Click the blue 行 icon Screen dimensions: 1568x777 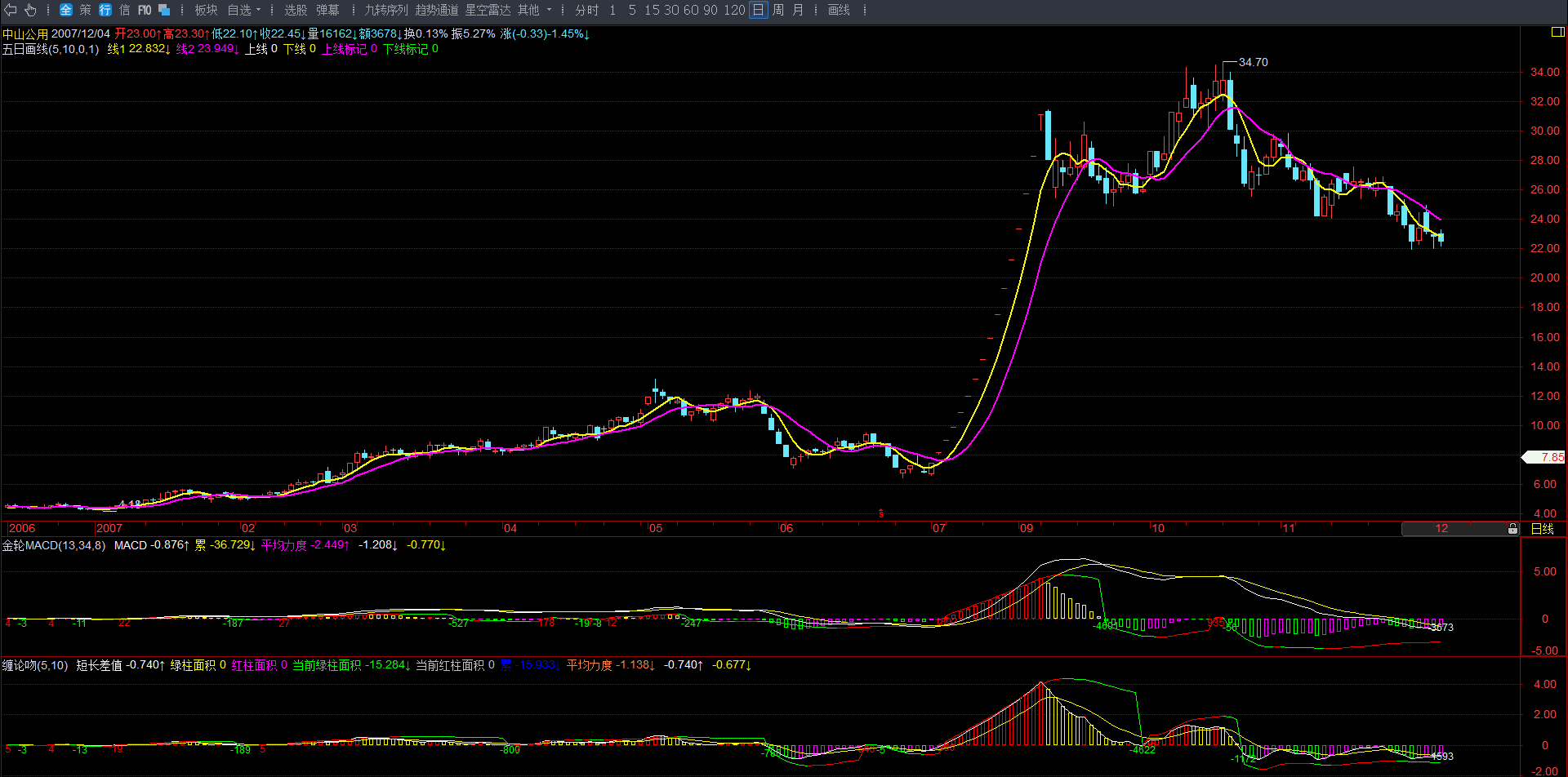pos(105,10)
